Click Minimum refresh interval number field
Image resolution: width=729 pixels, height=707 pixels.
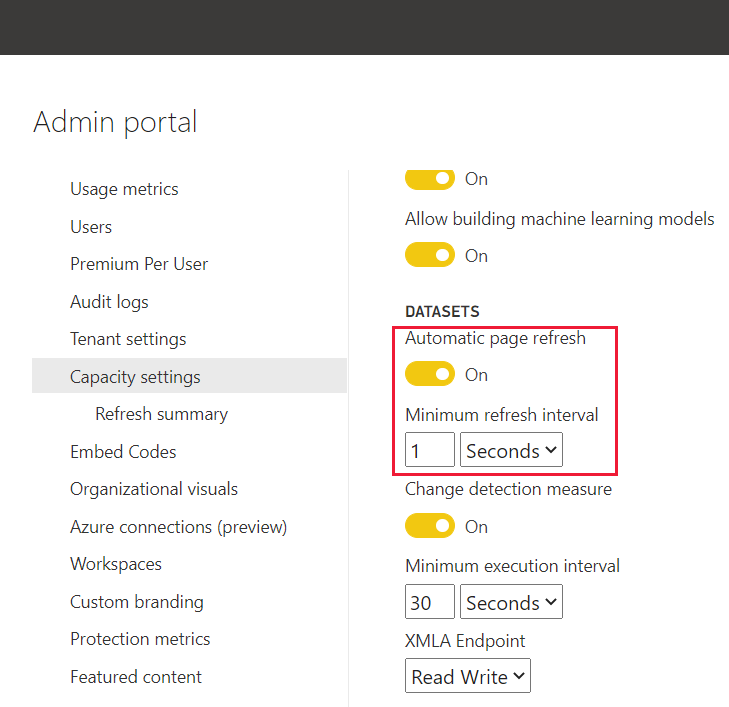(x=429, y=450)
